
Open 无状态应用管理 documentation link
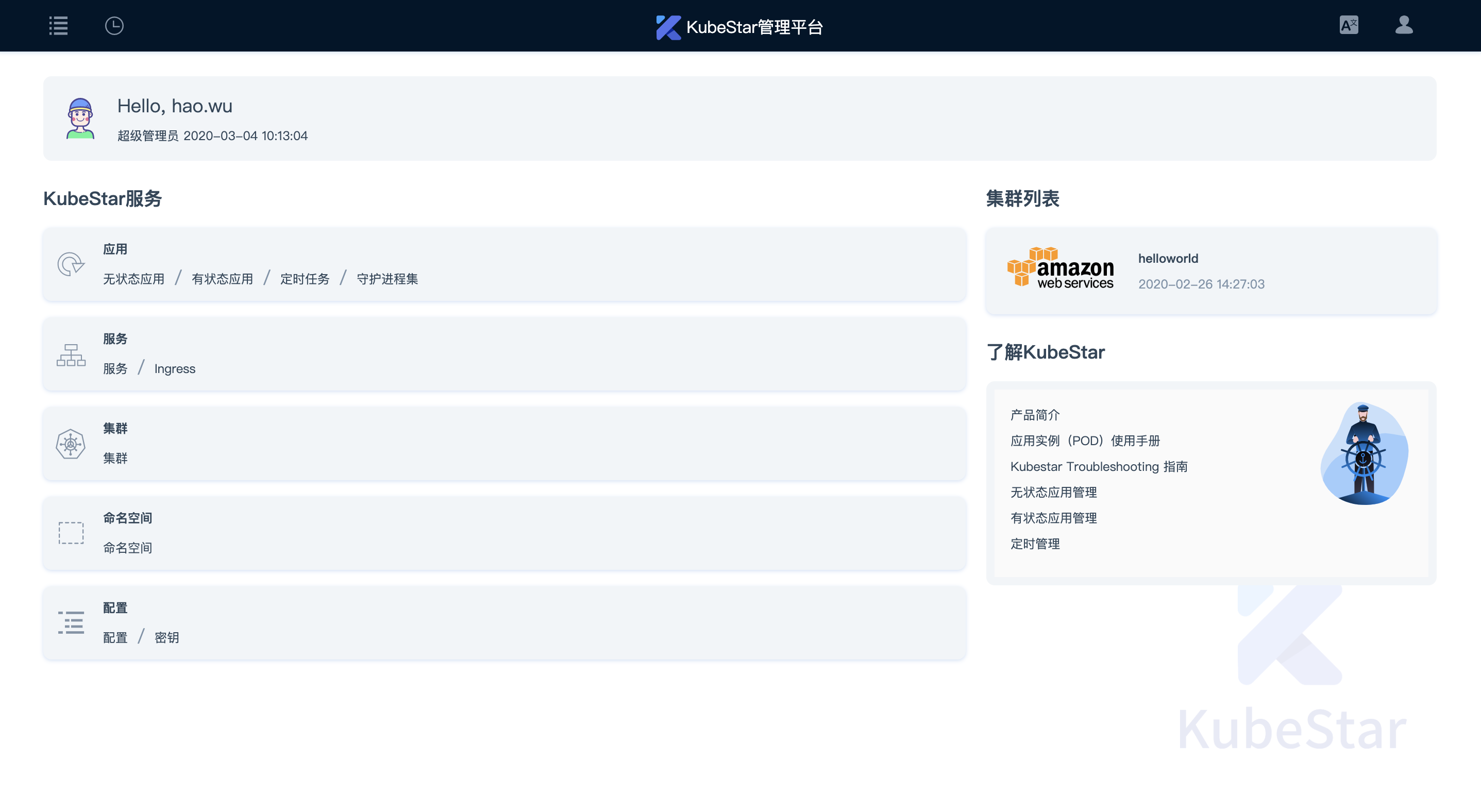1053,493
